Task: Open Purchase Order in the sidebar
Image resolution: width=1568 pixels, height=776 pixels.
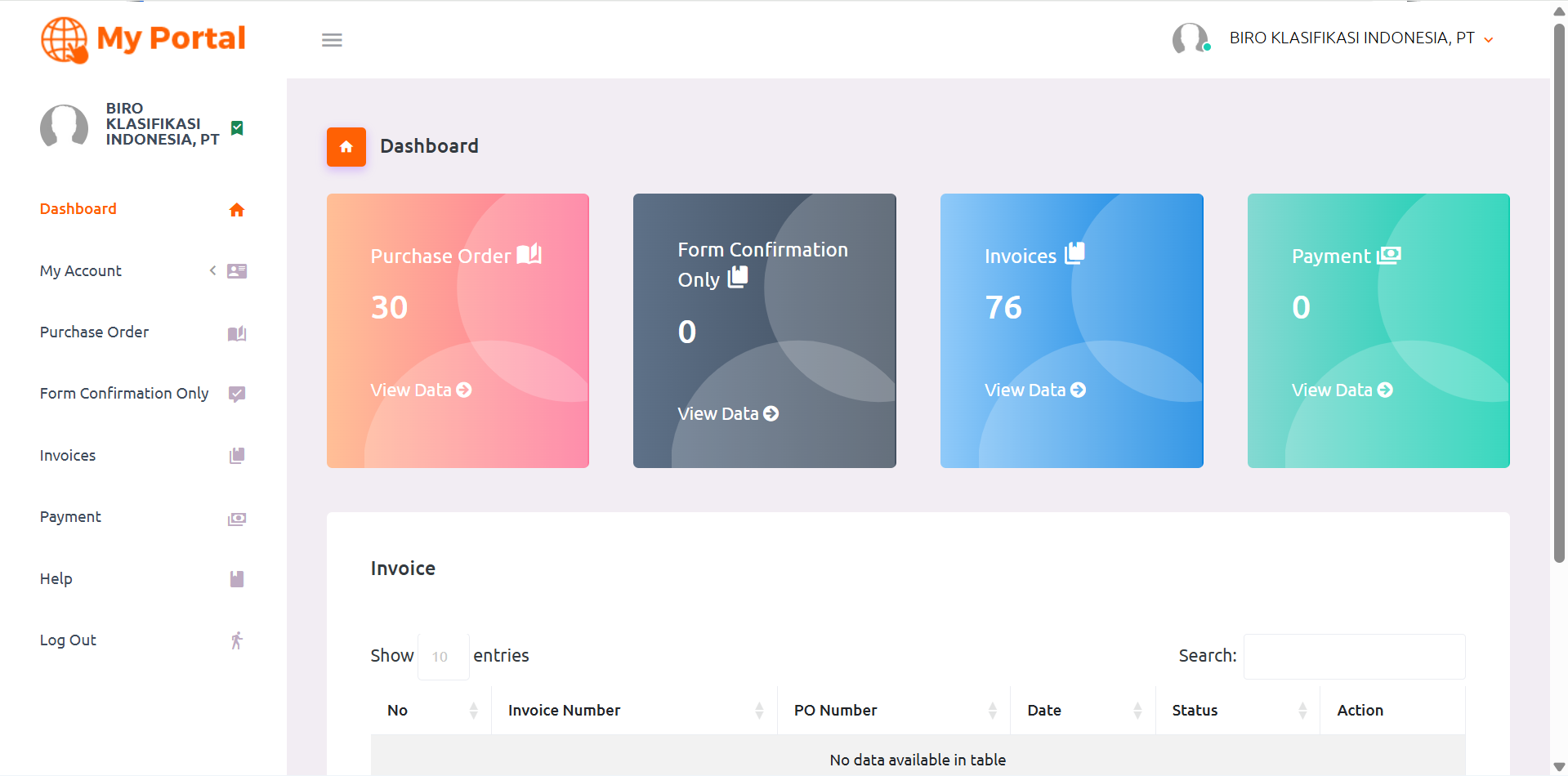Action: [x=95, y=332]
